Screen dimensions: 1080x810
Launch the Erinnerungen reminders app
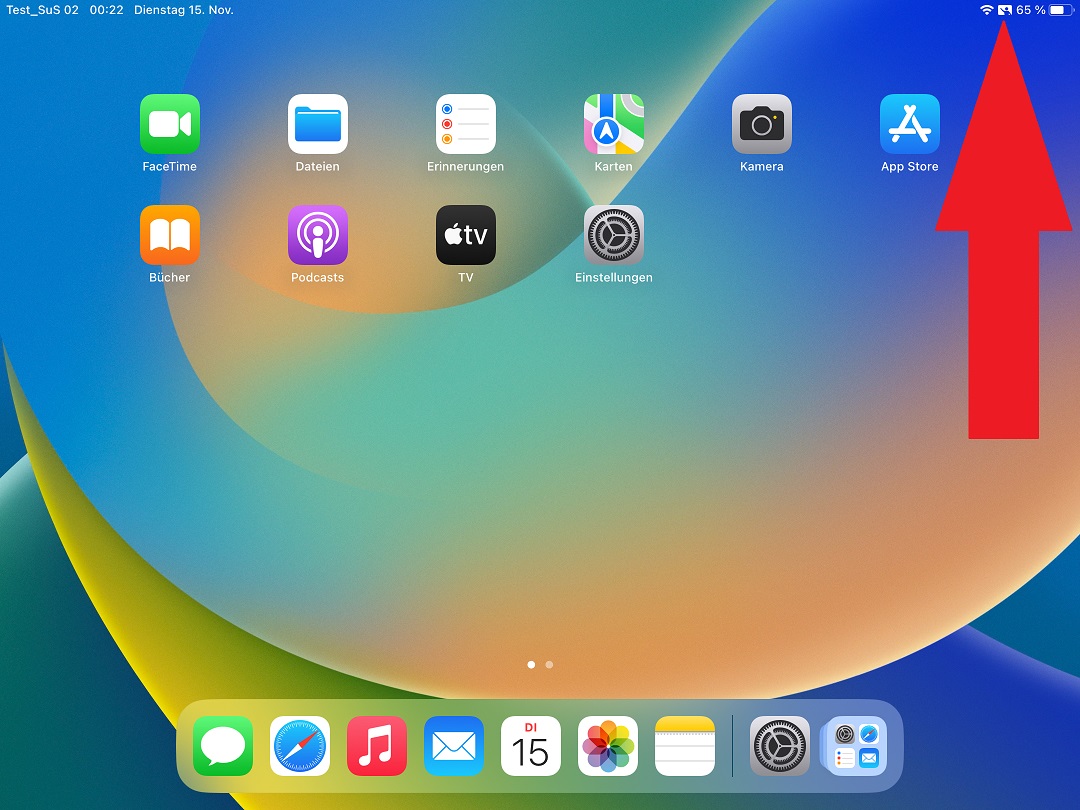466,124
